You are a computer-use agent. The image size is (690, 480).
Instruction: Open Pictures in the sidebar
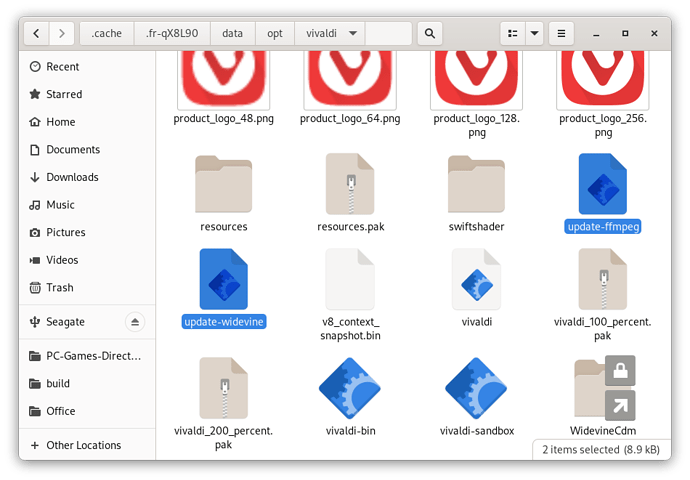(x=87, y=232)
